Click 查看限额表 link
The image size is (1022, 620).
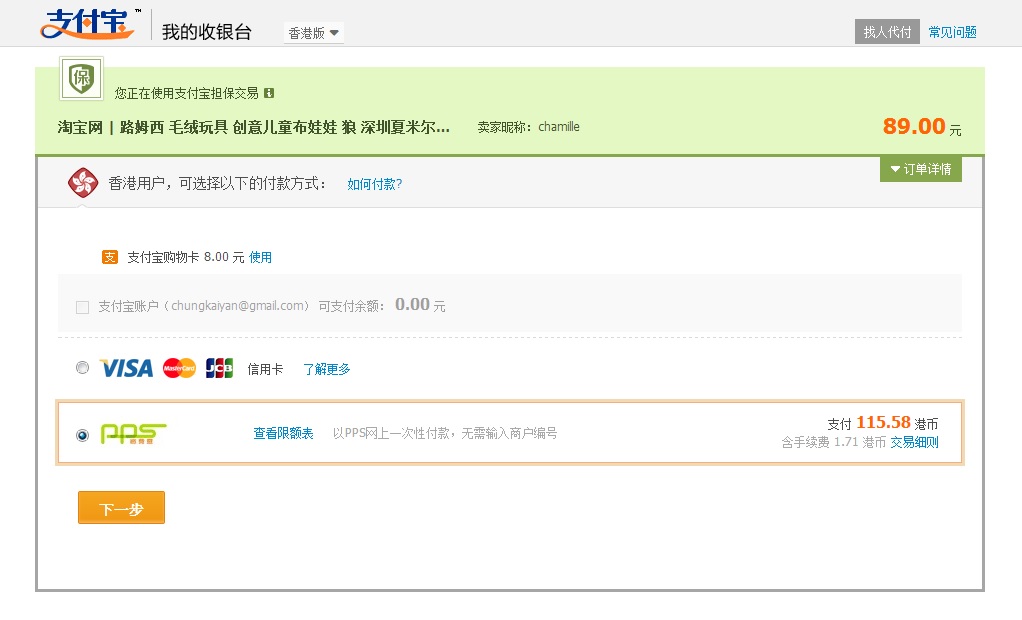click(x=283, y=433)
